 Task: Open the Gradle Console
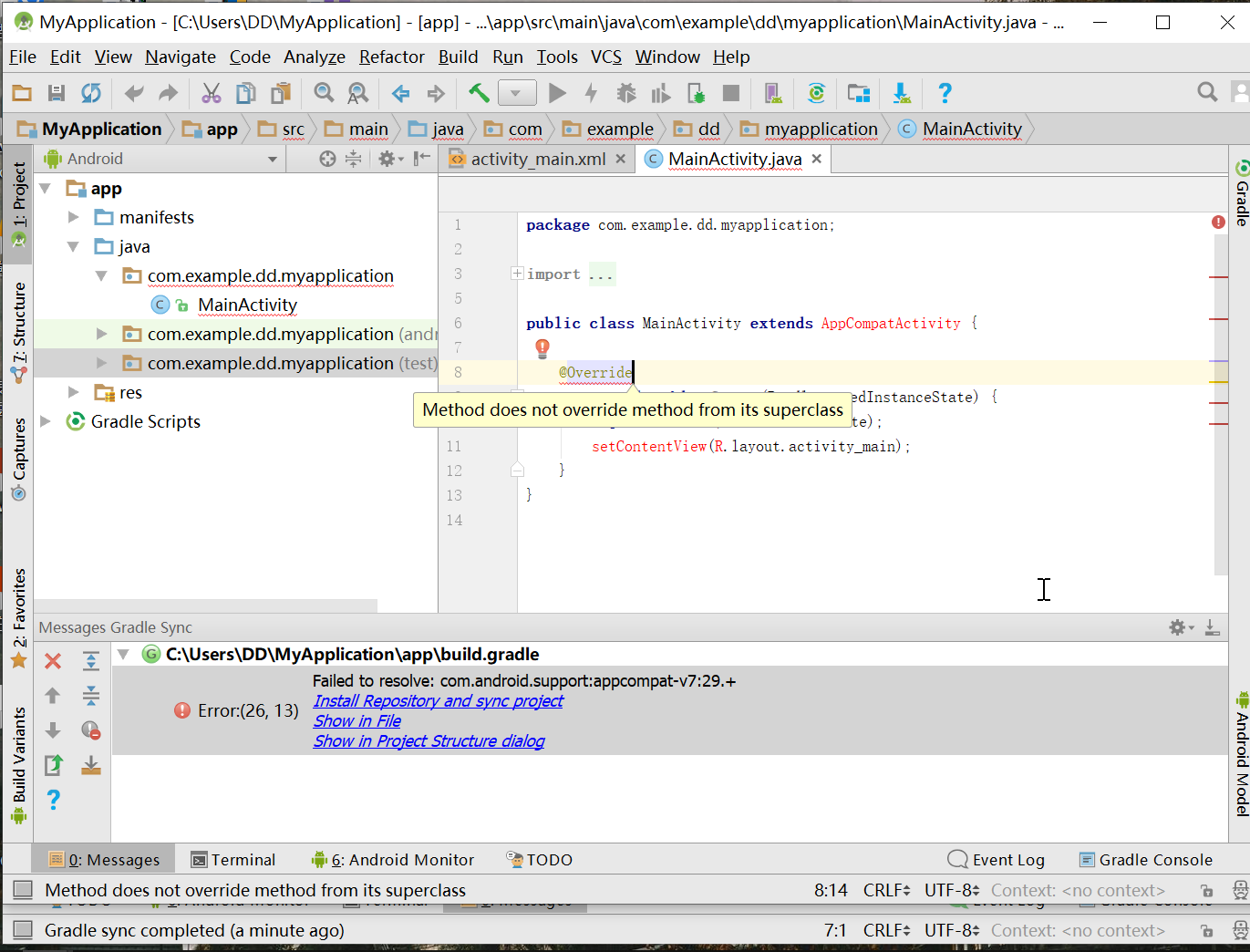tap(1146, 860)
